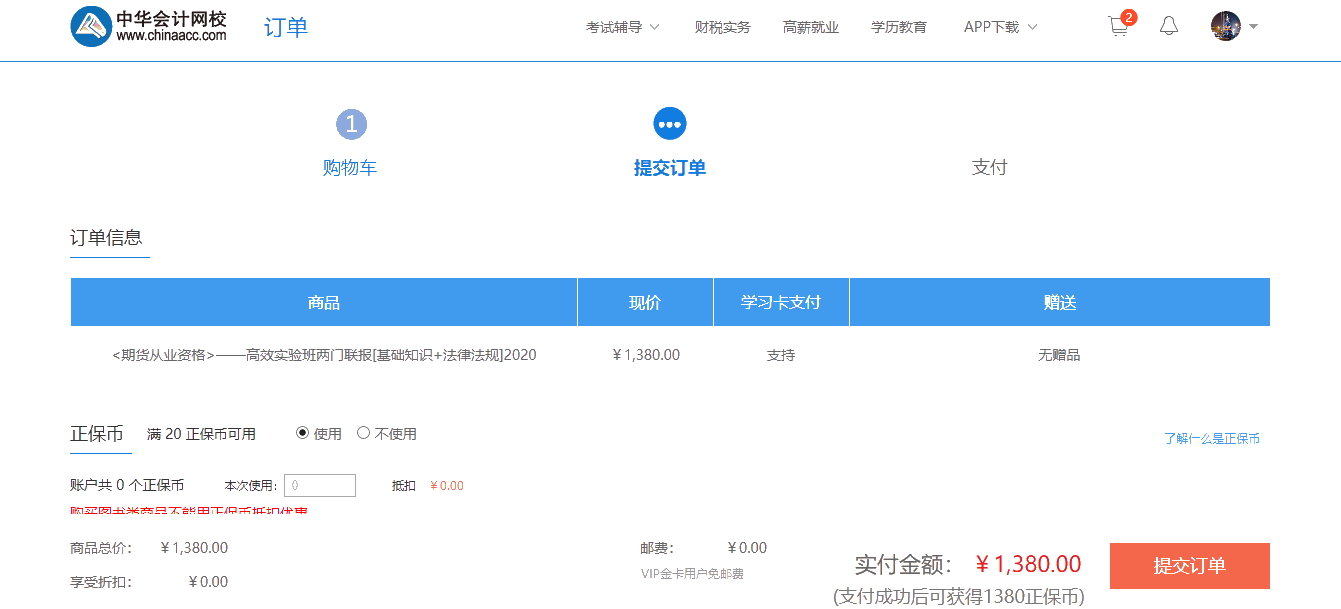Click the notification bell icon

click(1169, 27)
